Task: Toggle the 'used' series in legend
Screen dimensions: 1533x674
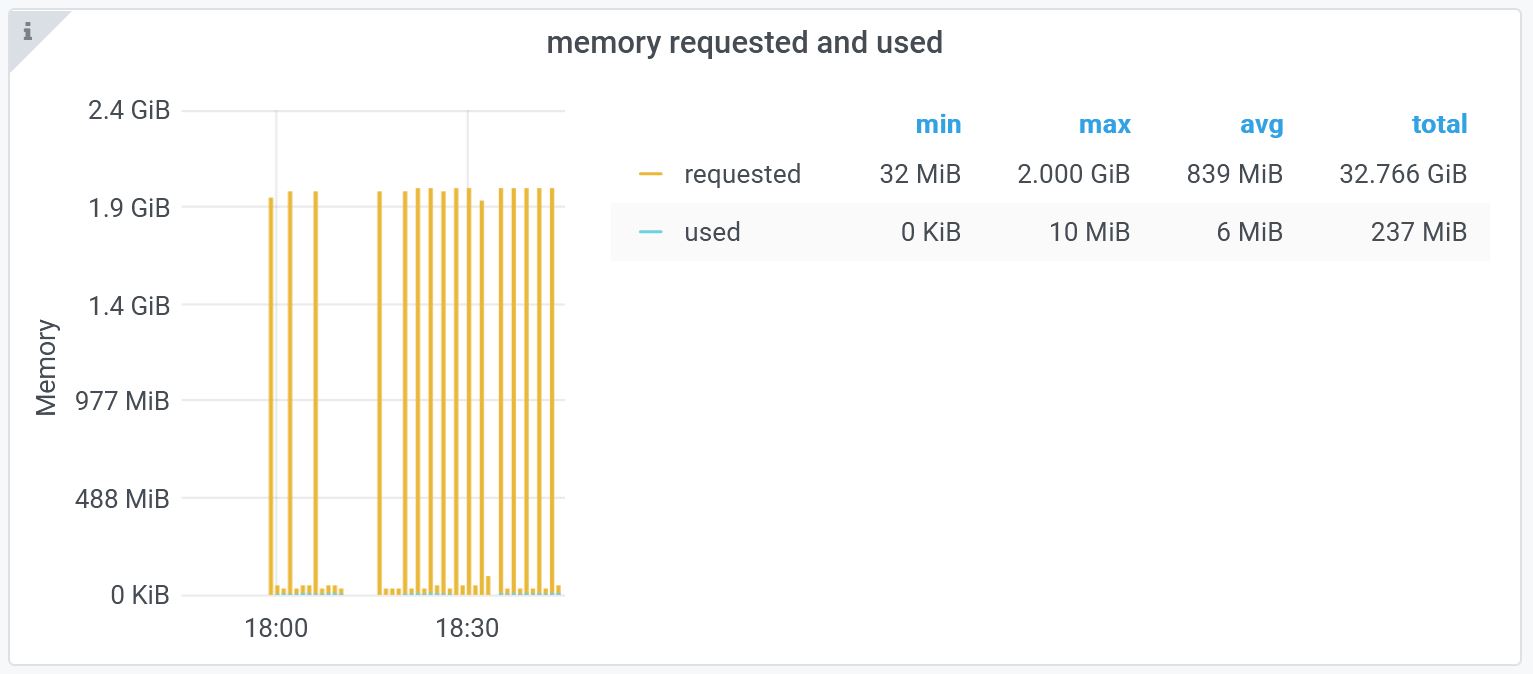Action: pos(712,233)
